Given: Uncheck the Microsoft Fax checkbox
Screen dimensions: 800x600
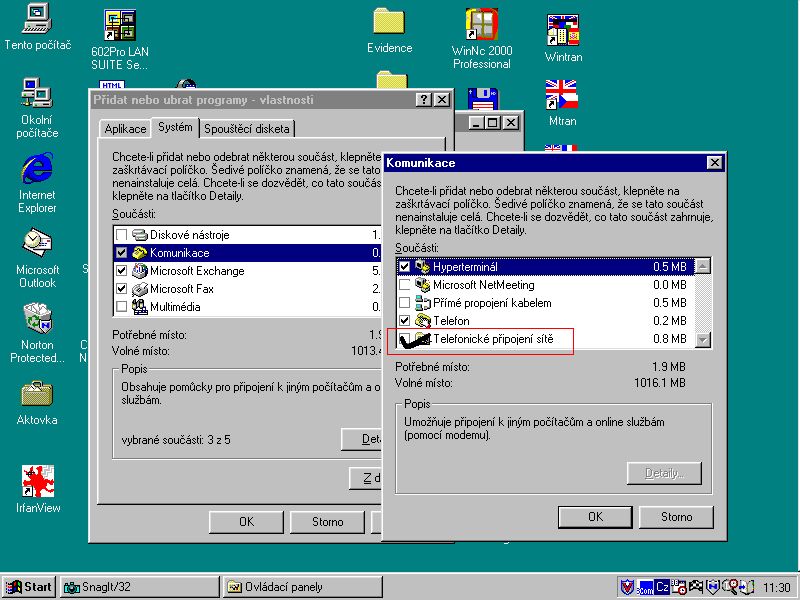Looking at the screenshot, I should click(121, 289).
